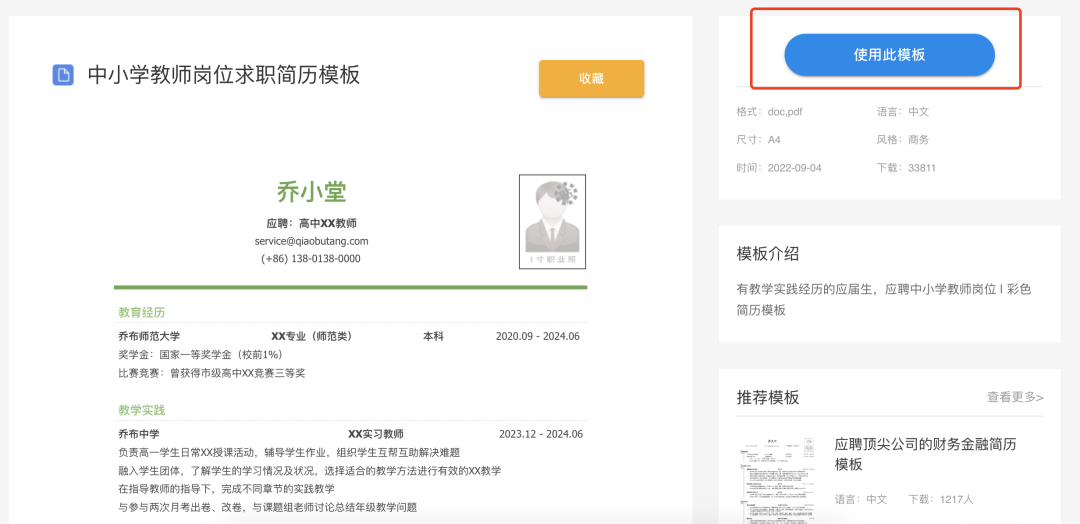Open the 查看更多 link
Screen dimensions: 1080x524
click(x=1015, y=397)
